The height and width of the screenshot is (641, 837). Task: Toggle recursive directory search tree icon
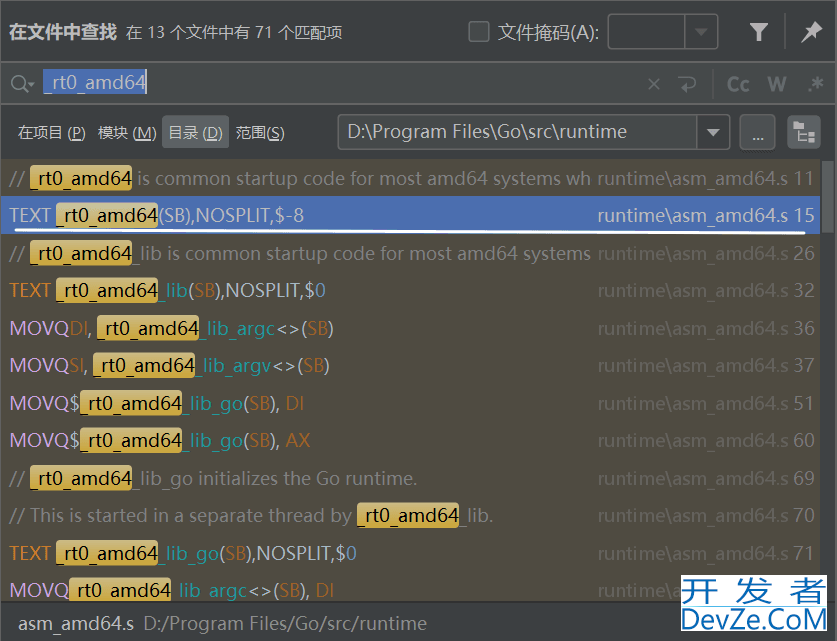click(803, 132)
